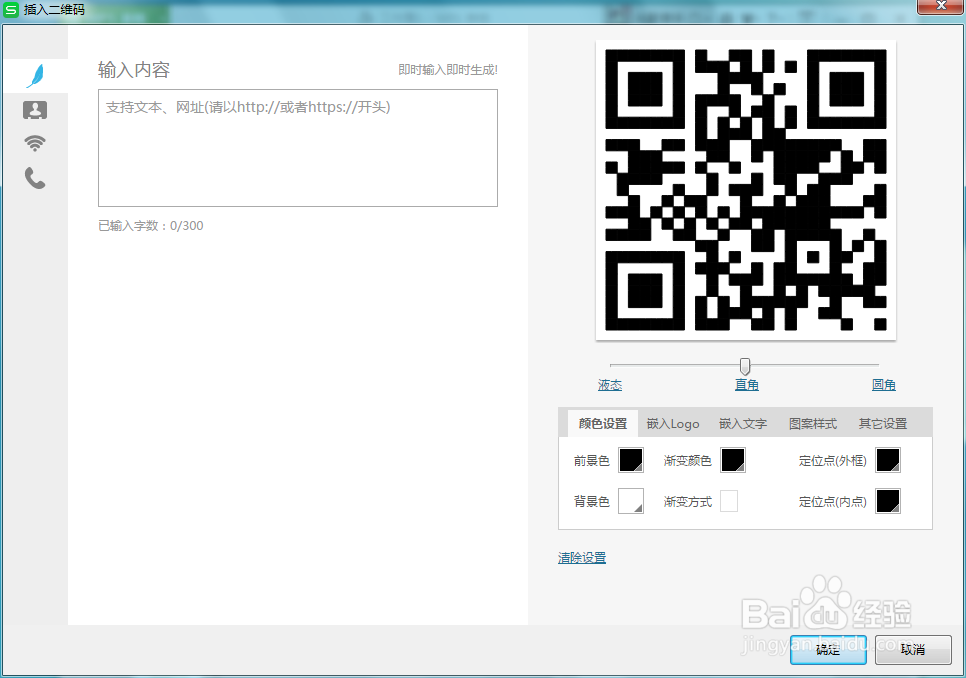Choose the WiFi icon in sidebar
The width and height of the screenshot is (966, 678).
pyautogui.click(x=35, y=143)
